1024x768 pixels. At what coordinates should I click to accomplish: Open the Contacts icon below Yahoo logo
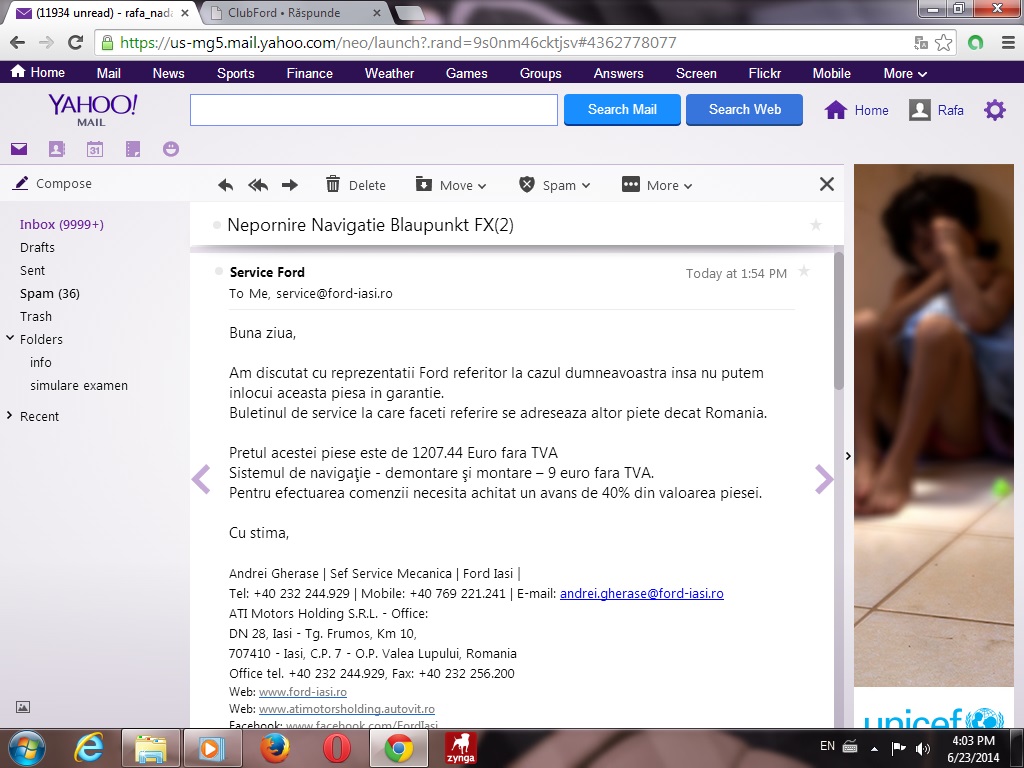[57, 149]
